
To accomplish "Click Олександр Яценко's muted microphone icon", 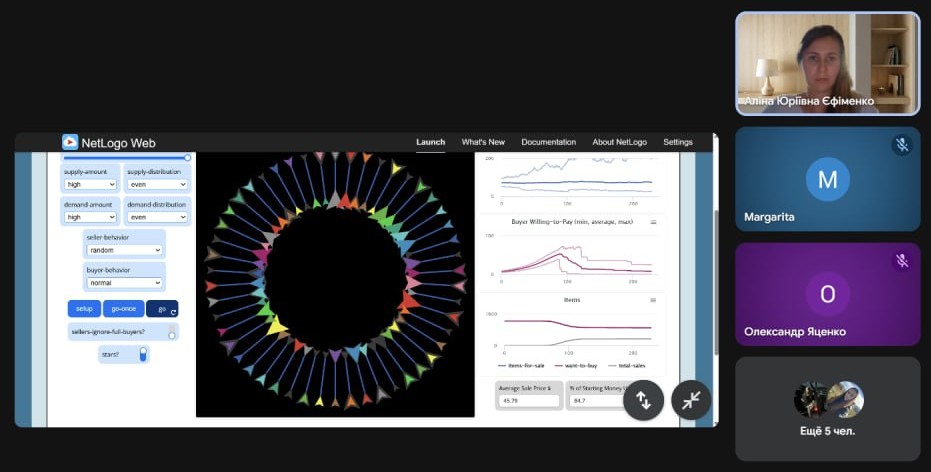I will [x=901, y=261].
